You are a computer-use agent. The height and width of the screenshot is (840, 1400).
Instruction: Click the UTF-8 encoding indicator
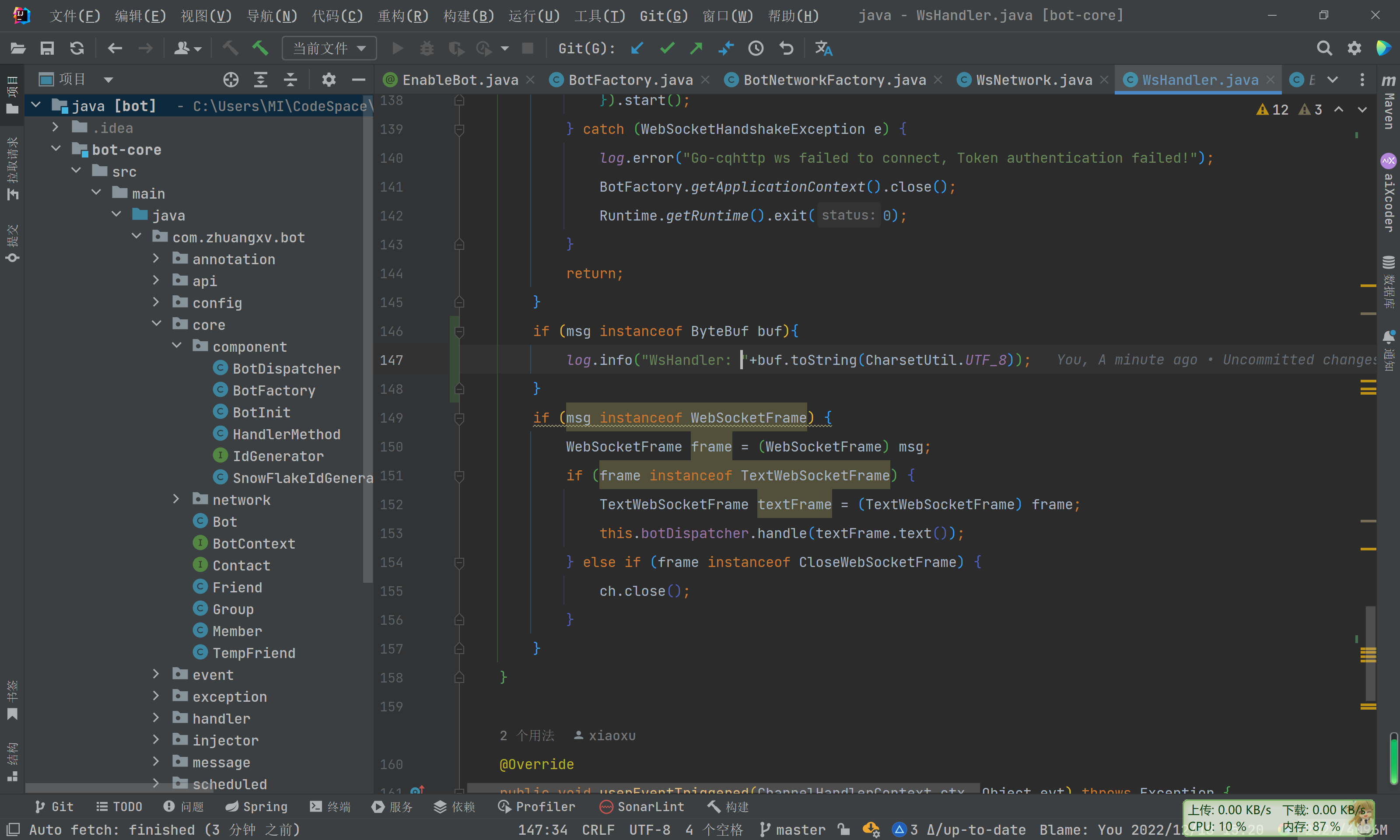(x=649, y=829)
